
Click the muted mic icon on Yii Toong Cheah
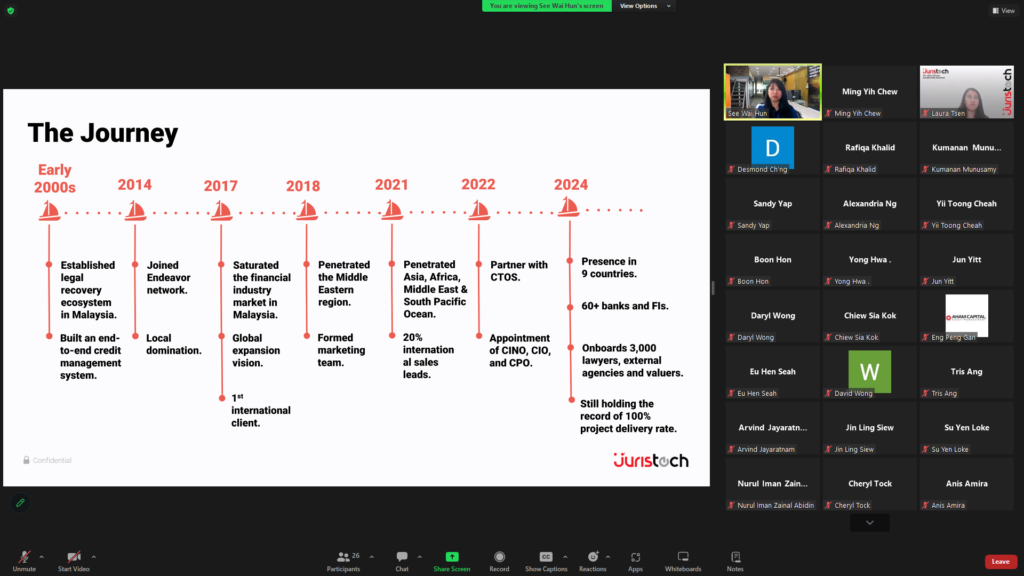[925, 225]
